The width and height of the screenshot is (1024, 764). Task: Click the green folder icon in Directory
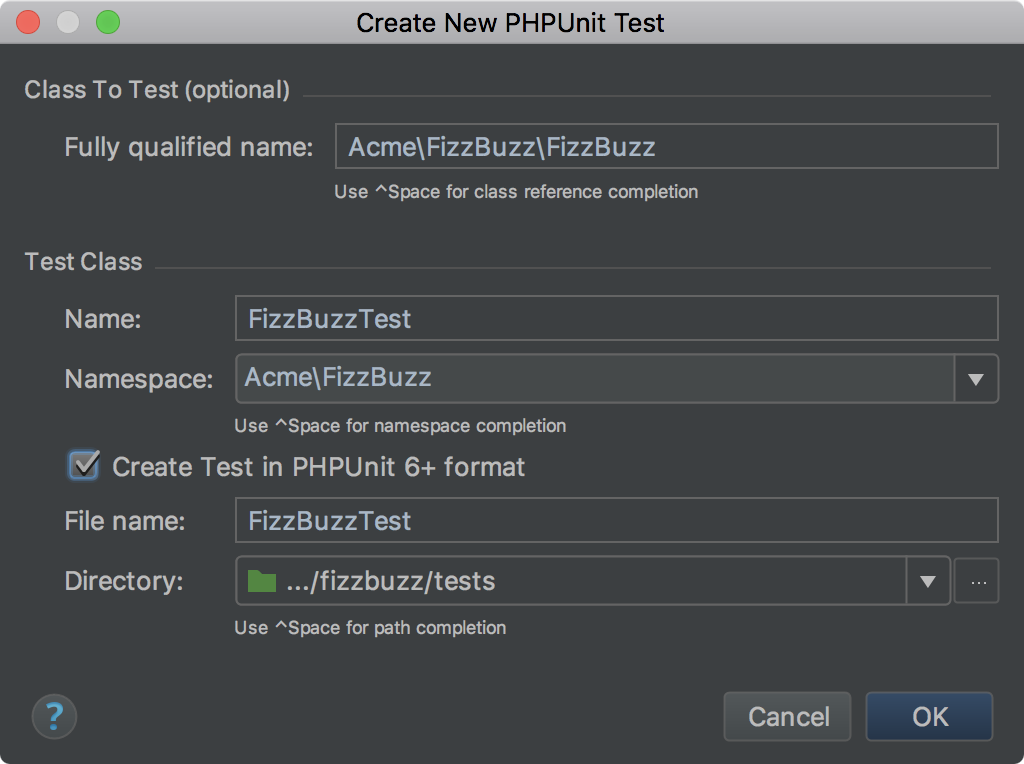coord(261,581)
